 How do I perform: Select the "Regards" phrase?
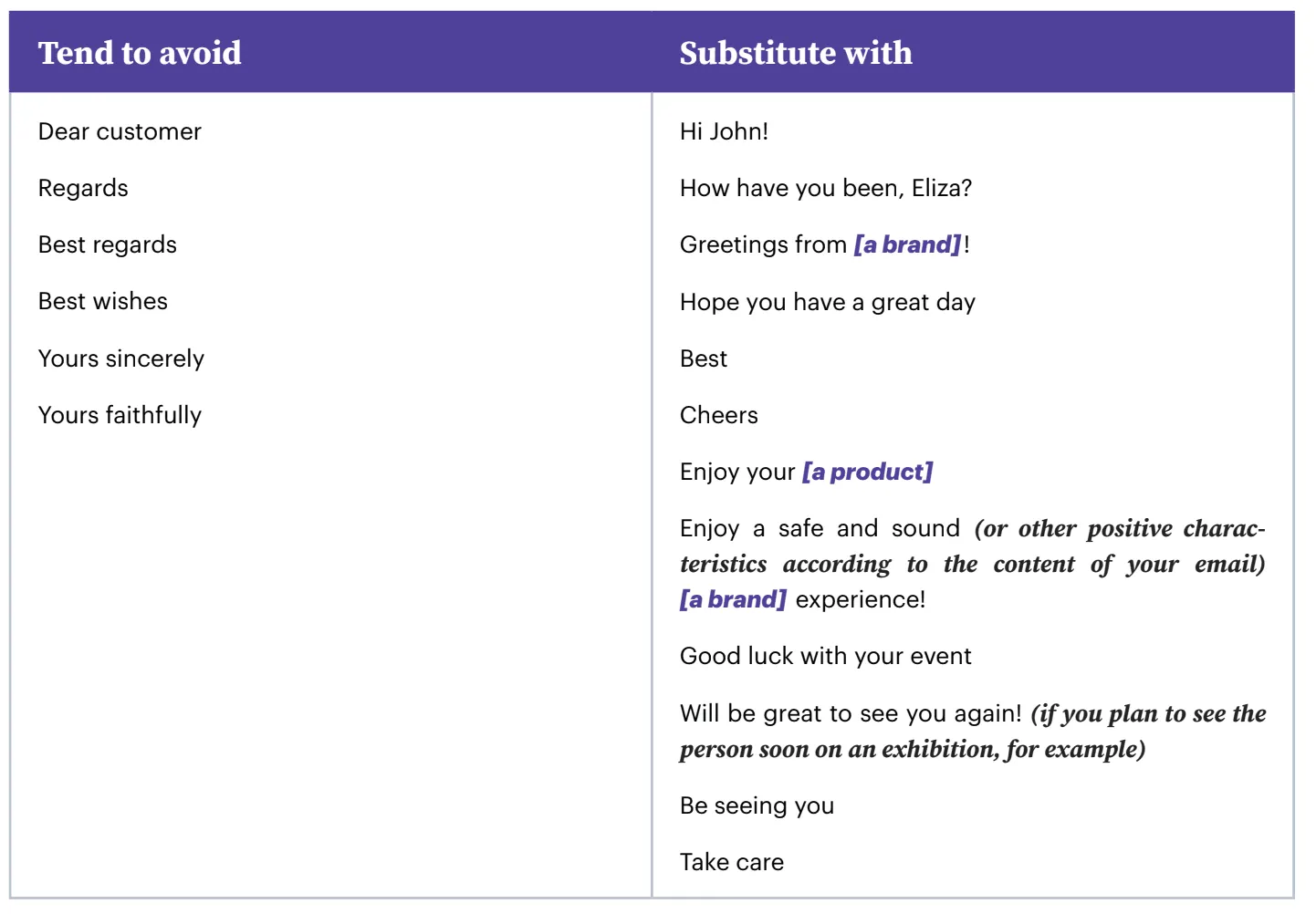(x=83, y=188)
